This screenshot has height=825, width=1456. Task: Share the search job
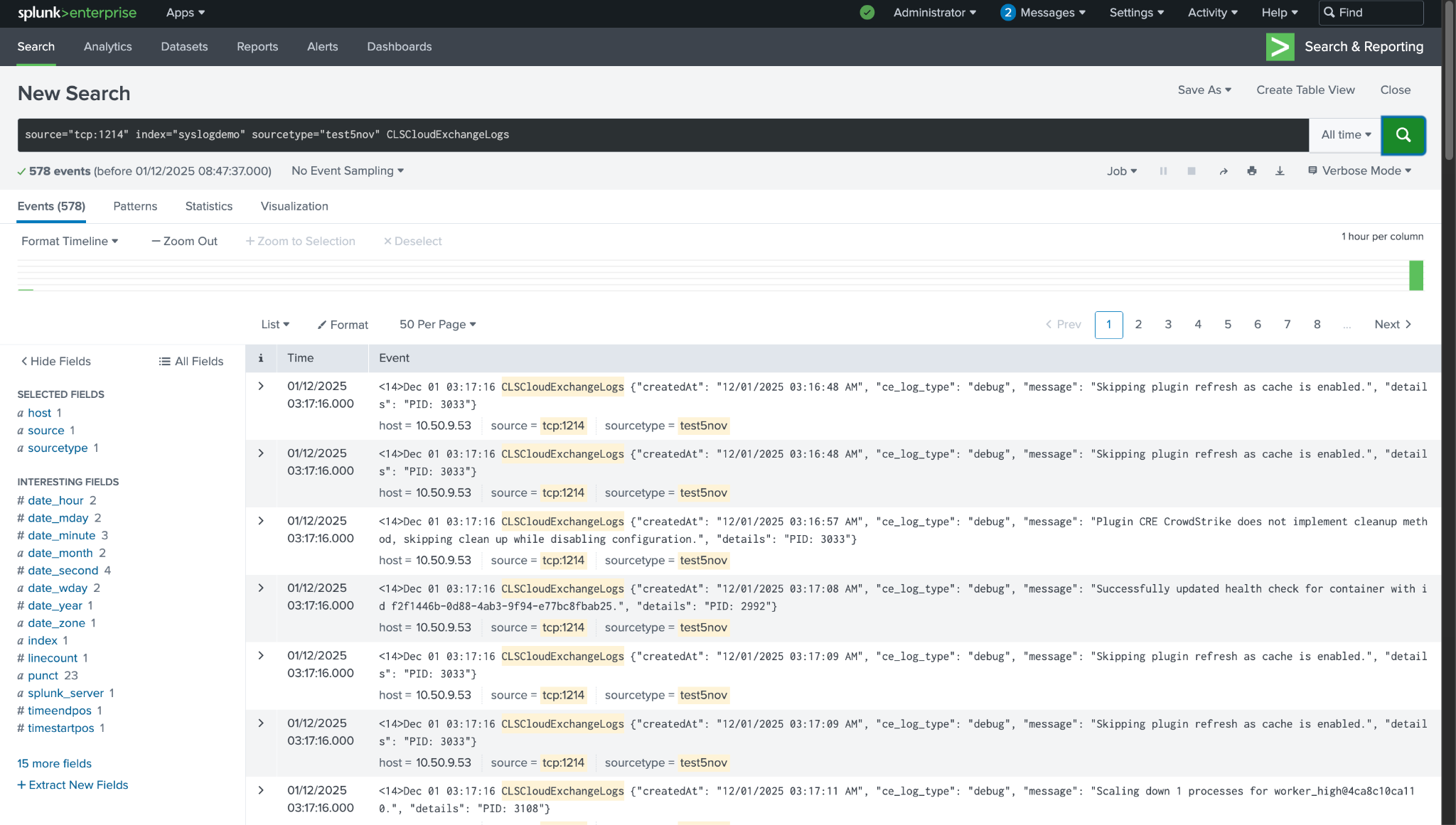click(1224, 171)
